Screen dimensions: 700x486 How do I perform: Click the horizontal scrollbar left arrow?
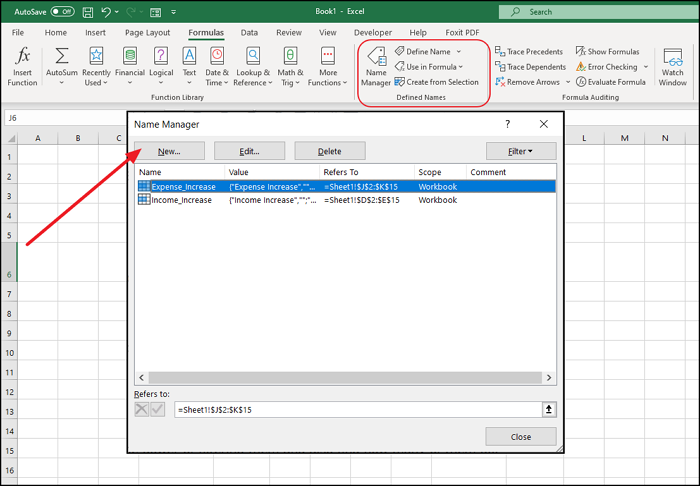(x=142, y=378)
